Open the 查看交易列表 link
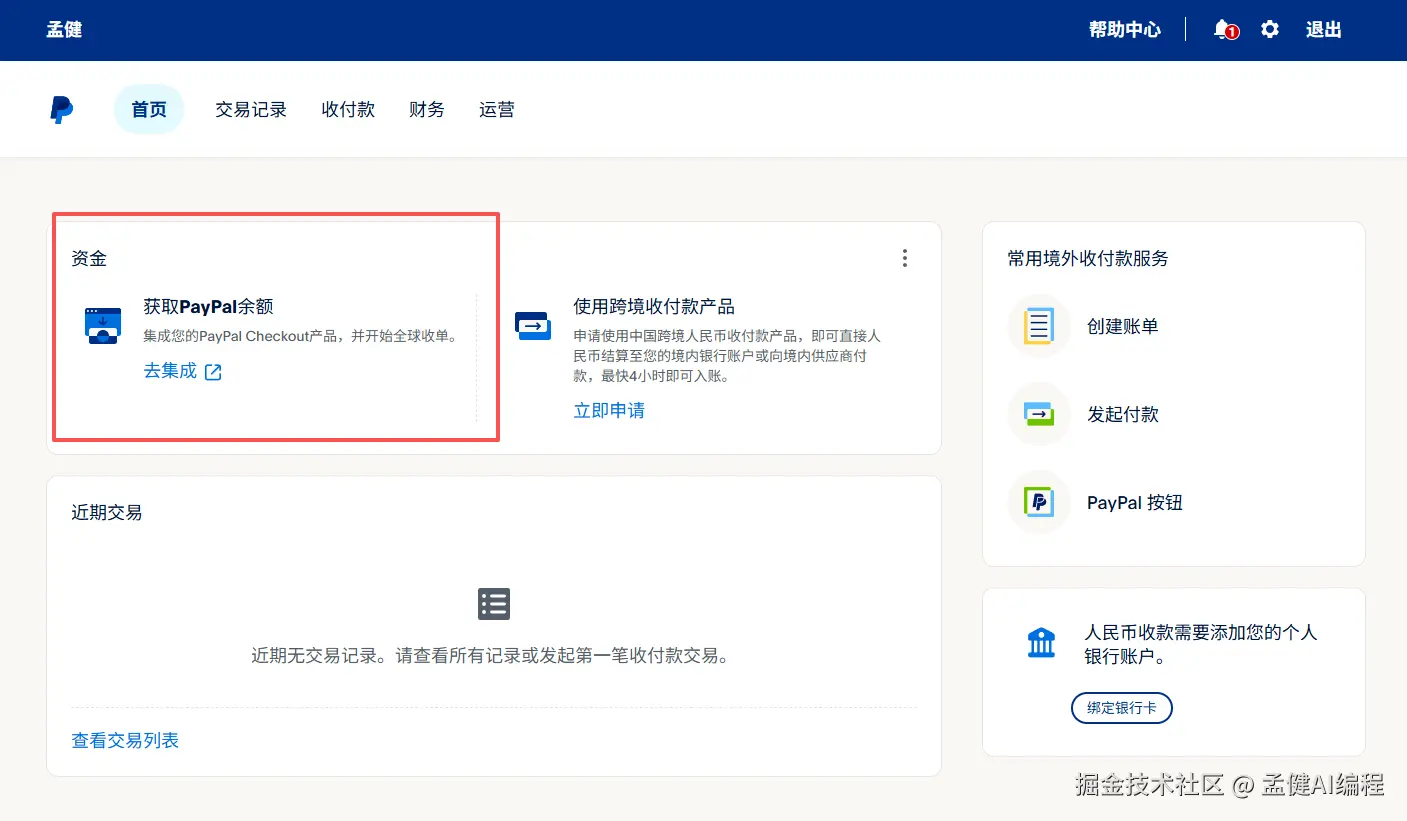1407x821 pixels. click(125, 741)
